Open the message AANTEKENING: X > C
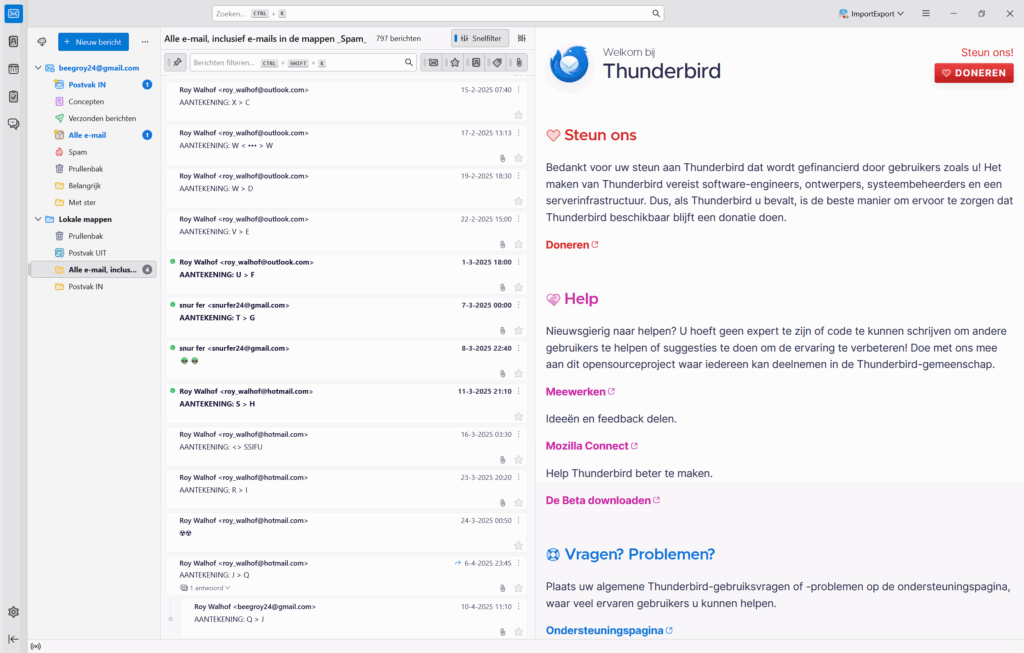 coord(346,102)
